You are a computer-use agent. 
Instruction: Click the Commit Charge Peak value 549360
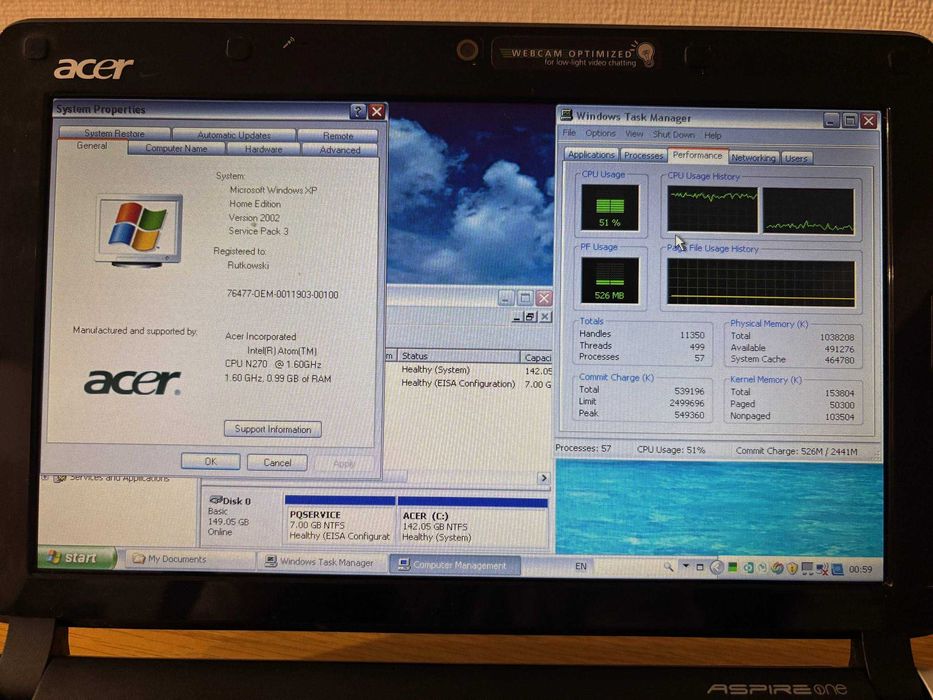pyautogui.click(x=689, y=414)
